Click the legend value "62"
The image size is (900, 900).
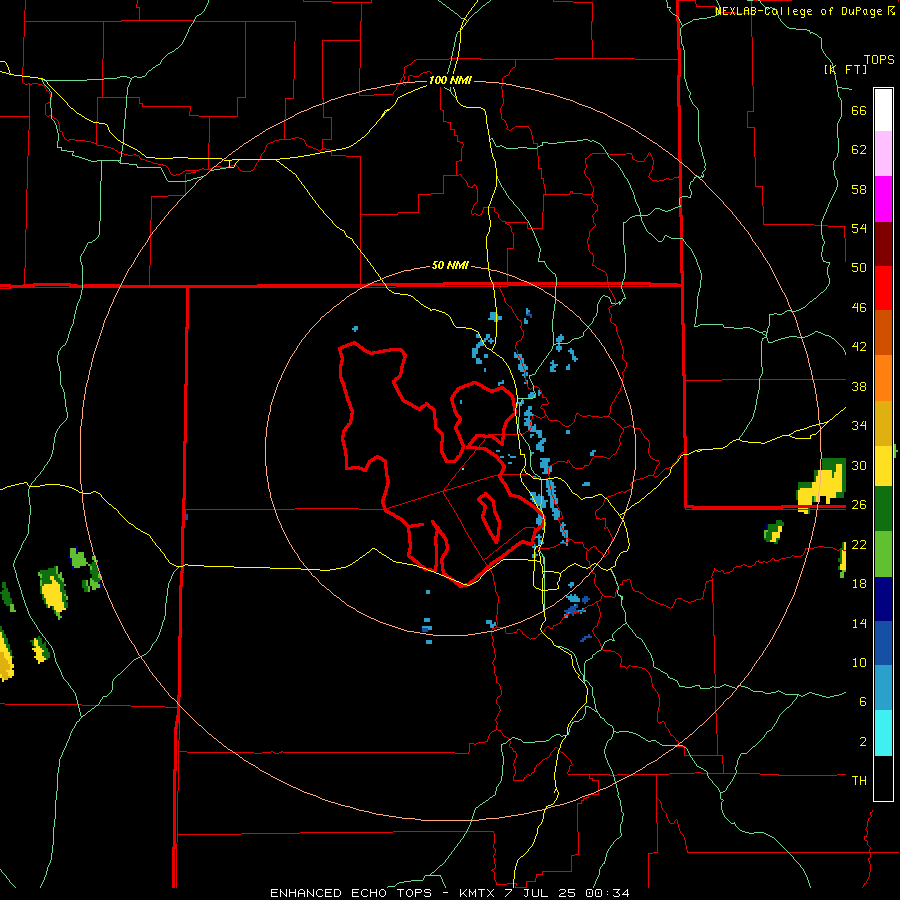click(x=859, y=150)
